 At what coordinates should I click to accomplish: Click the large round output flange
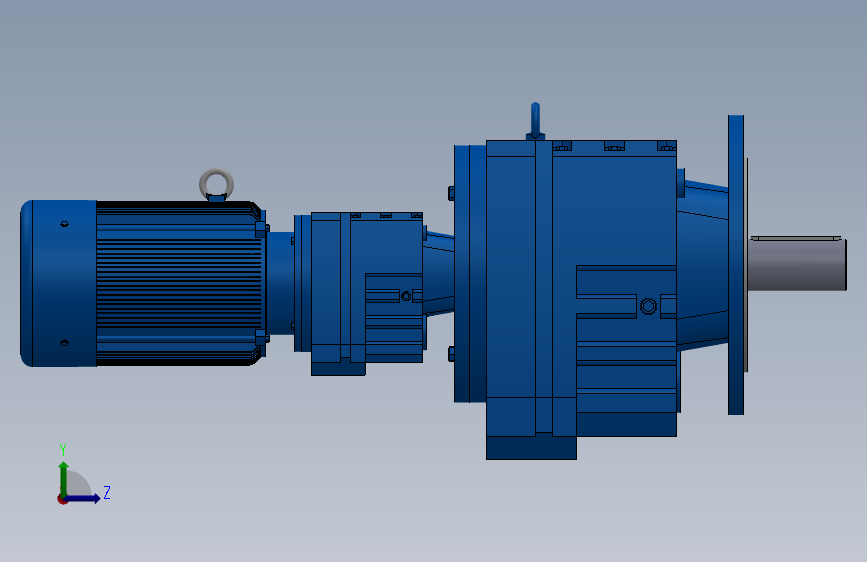736,264
